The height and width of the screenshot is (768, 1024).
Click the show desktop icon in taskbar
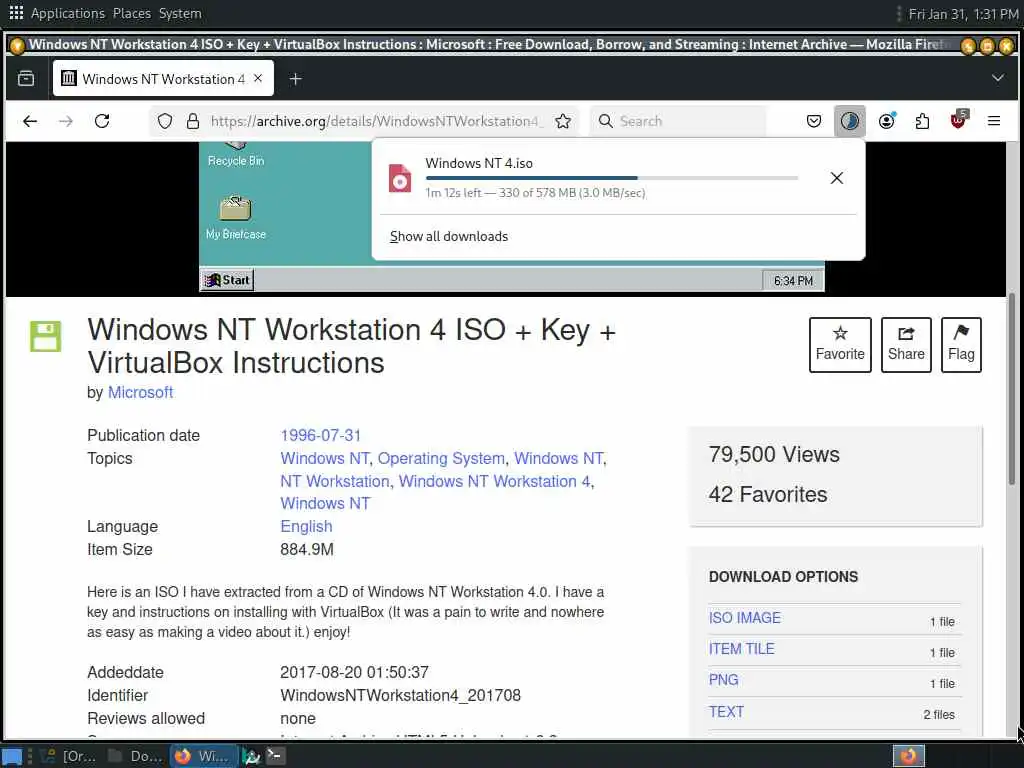(12, 756)
